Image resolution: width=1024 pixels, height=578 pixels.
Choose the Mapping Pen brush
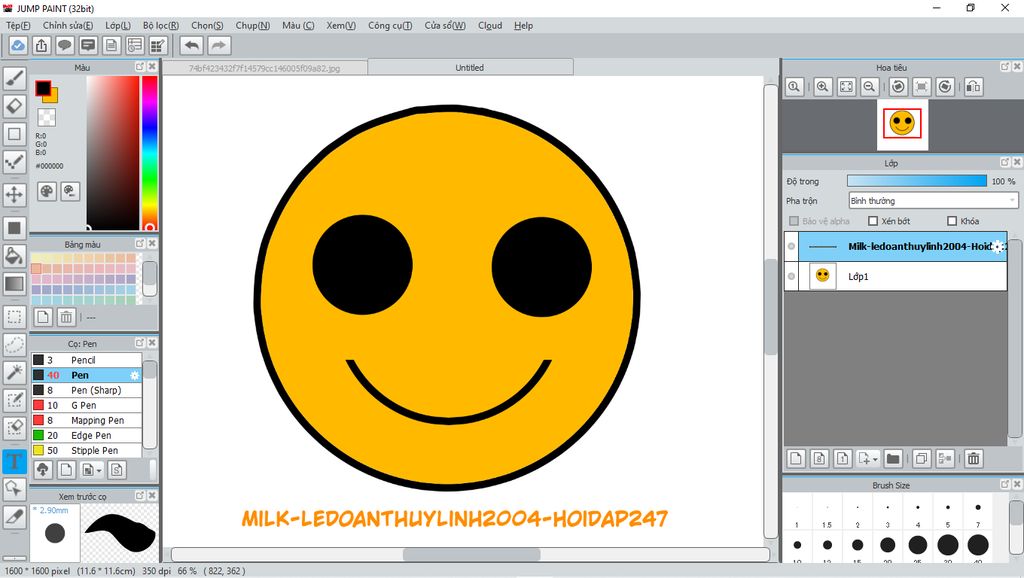coord(86,420)
